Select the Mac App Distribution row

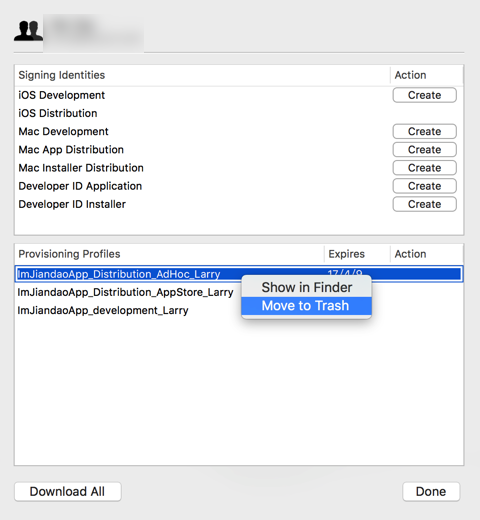239,150
